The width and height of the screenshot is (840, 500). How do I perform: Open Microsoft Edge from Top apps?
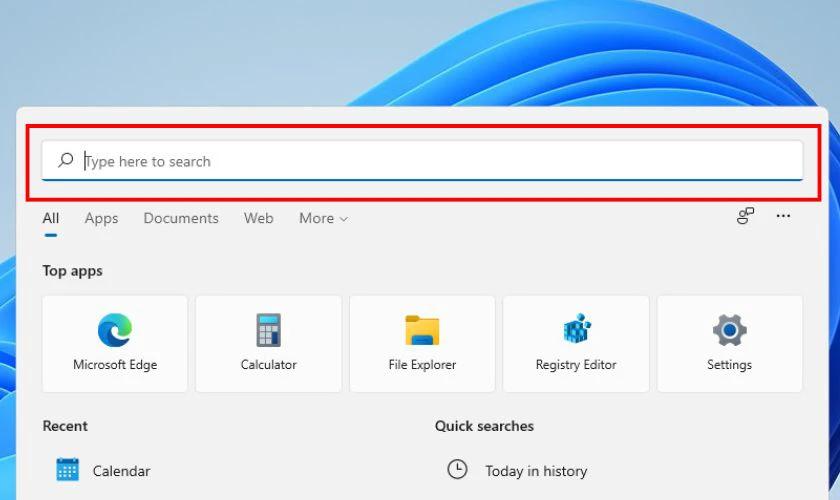click(115, 344)
